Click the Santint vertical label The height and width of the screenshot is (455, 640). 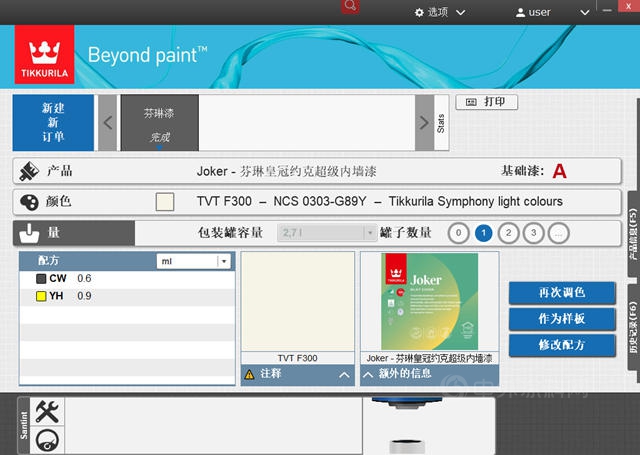[24, 425]
